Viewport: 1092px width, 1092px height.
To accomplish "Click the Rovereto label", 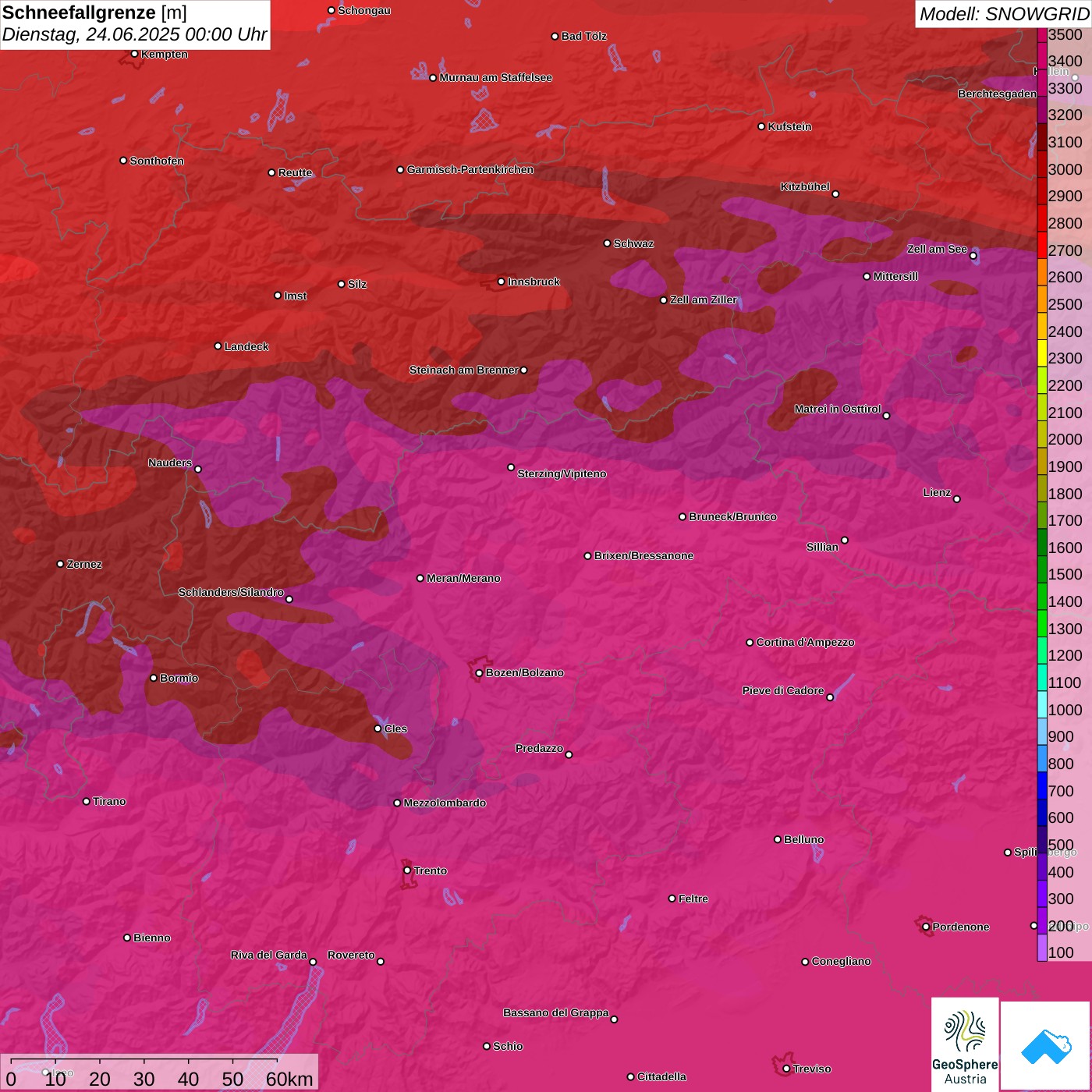I will point(351,955).
